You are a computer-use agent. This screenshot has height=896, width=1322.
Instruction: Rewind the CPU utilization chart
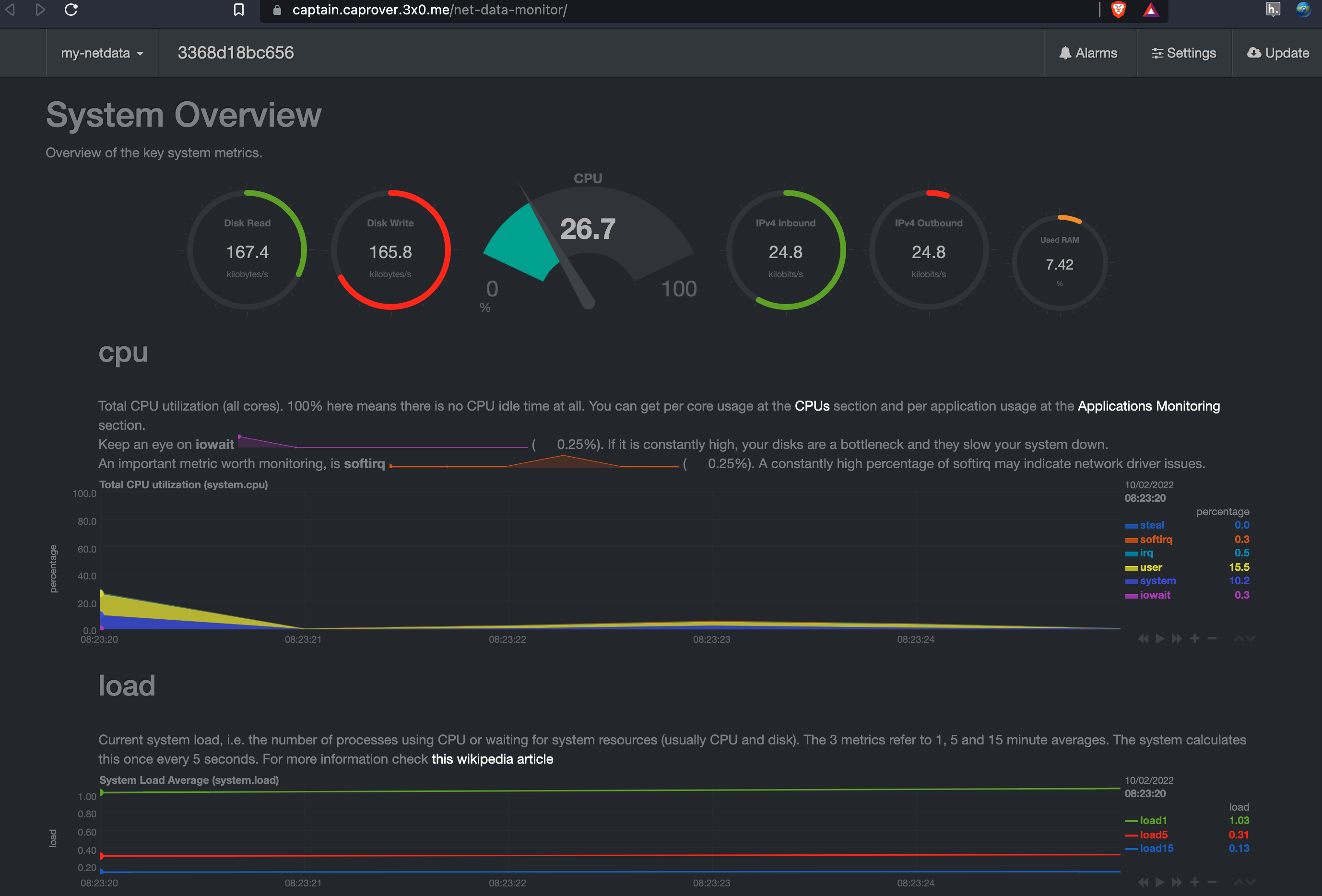pos(1144,638)
